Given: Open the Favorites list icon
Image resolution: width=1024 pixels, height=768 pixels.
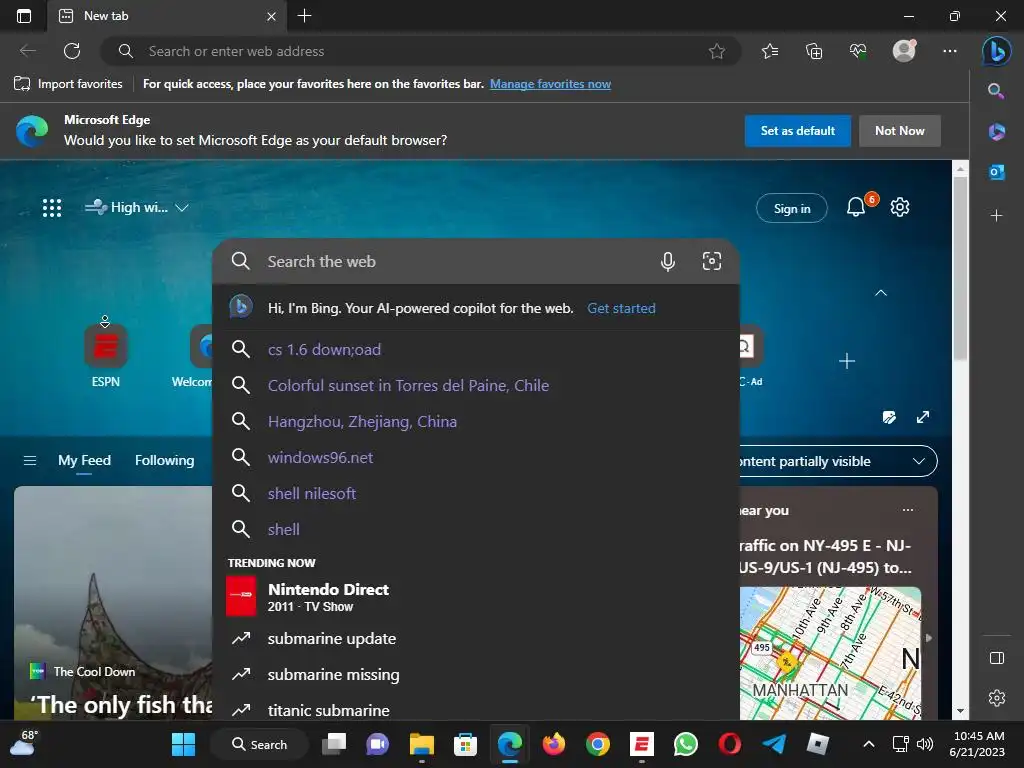Looking at the screenshot, I should tap(770, 51).
